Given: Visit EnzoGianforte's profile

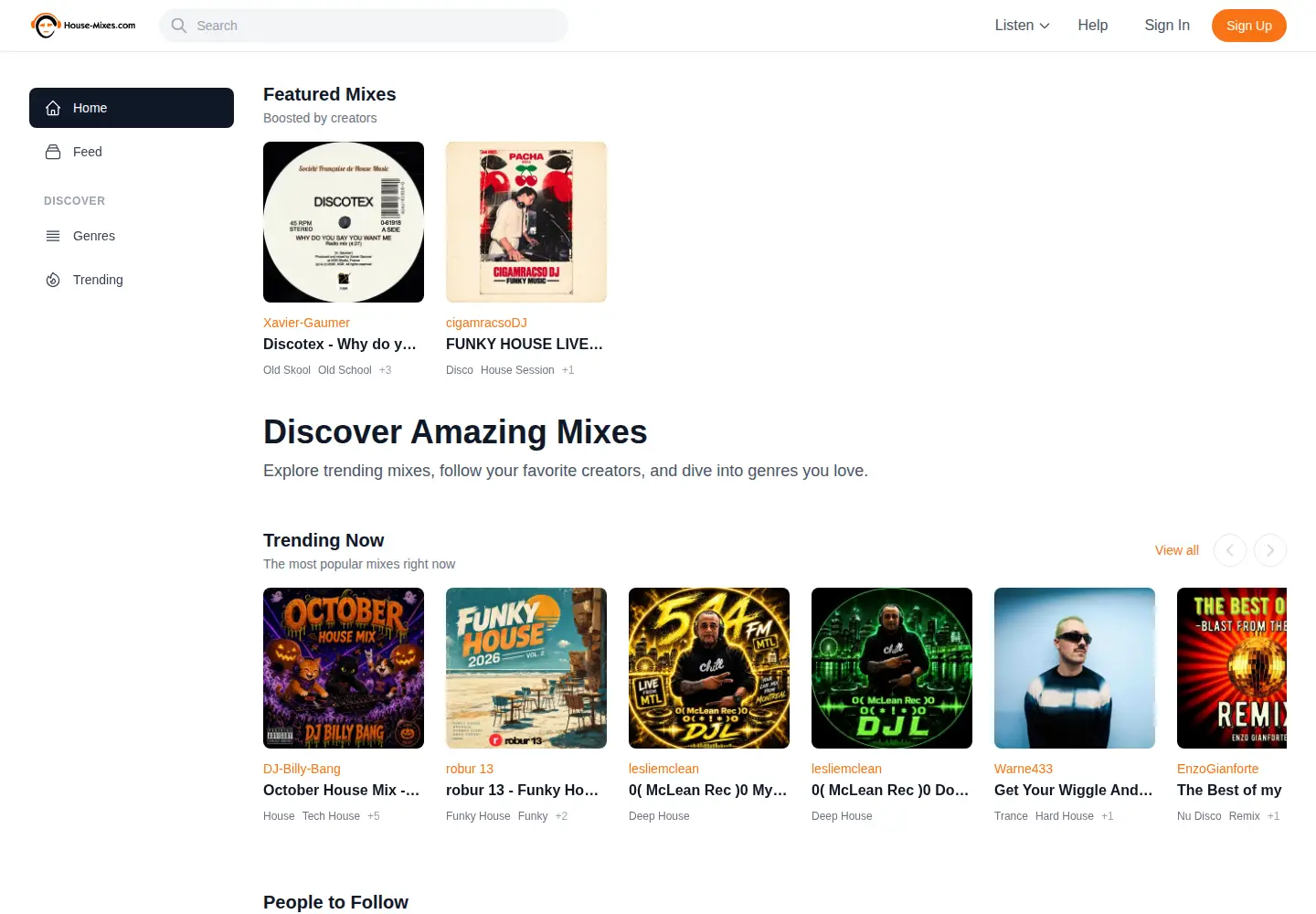Looking at the screenshot, I should pyautogui.click(x=1218, y=769).
